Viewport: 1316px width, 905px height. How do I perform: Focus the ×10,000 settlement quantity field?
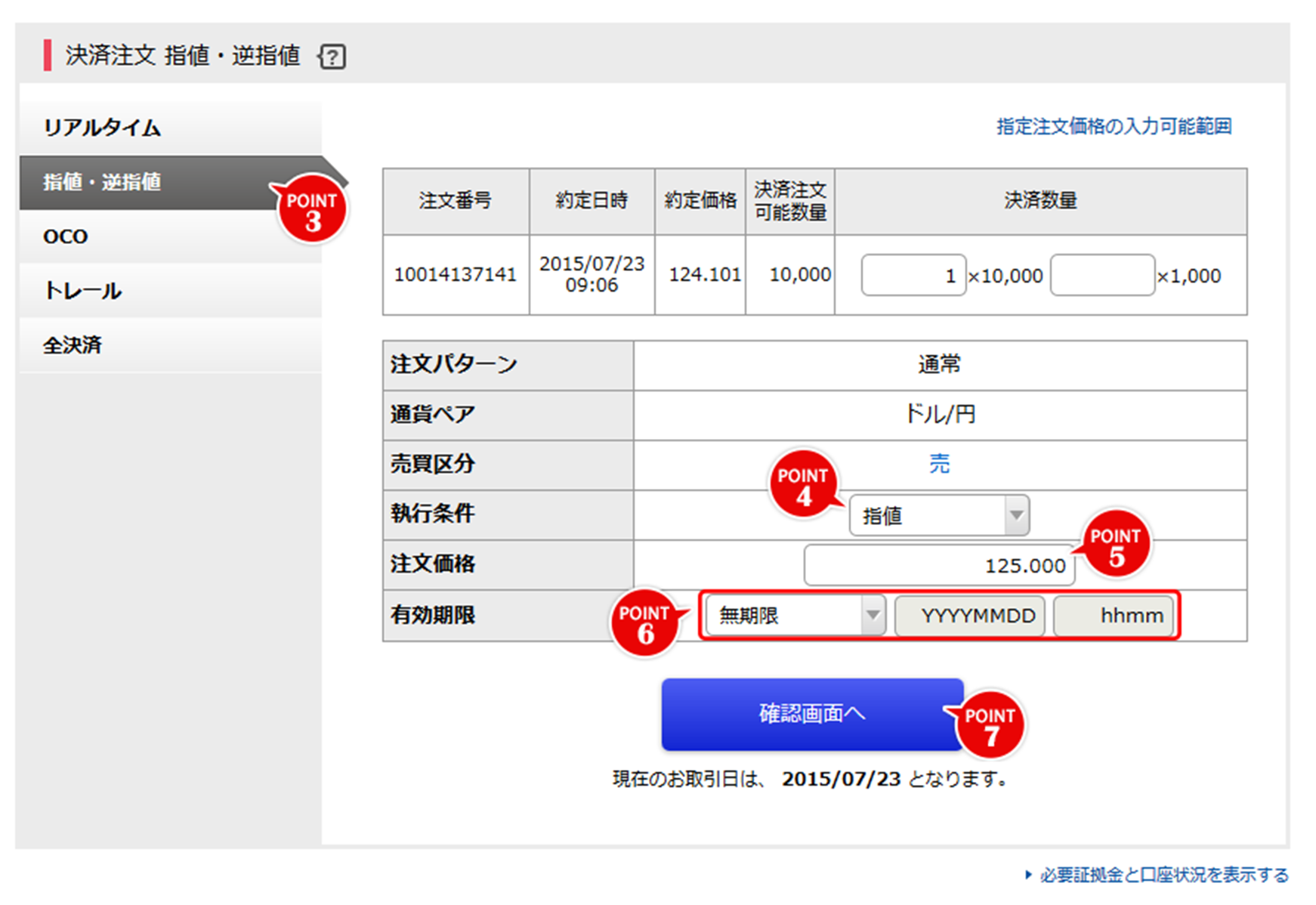913,276
